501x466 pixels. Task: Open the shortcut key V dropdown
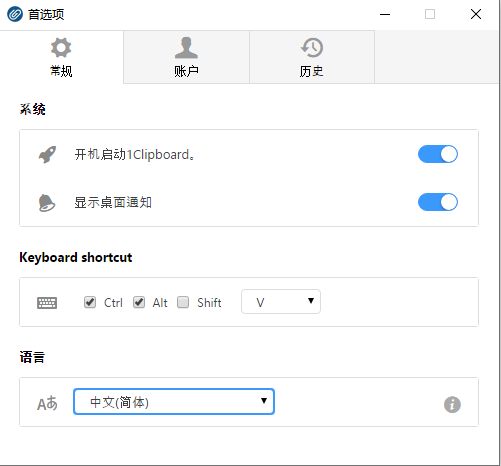281,302
